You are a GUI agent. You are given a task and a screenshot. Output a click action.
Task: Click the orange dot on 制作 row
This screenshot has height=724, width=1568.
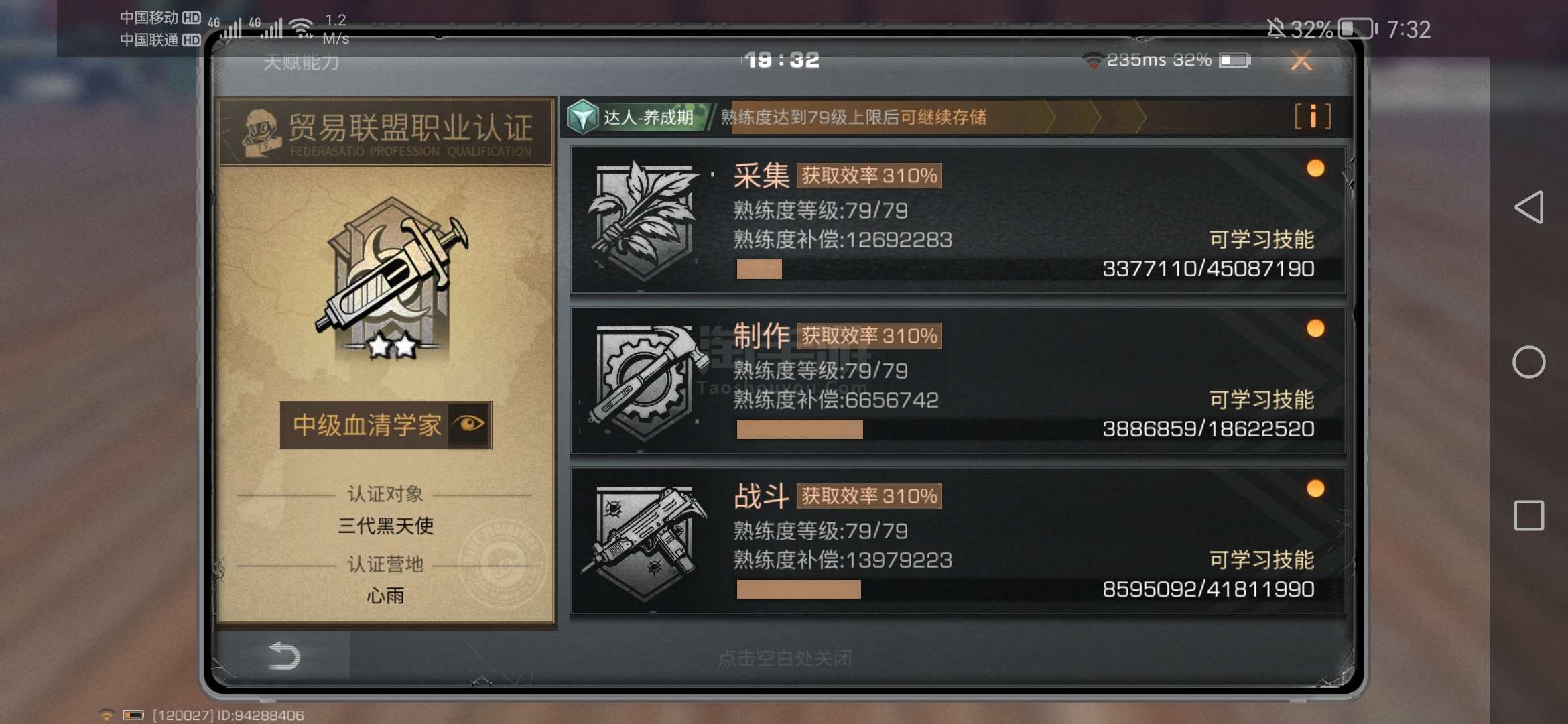(1315, 328)
